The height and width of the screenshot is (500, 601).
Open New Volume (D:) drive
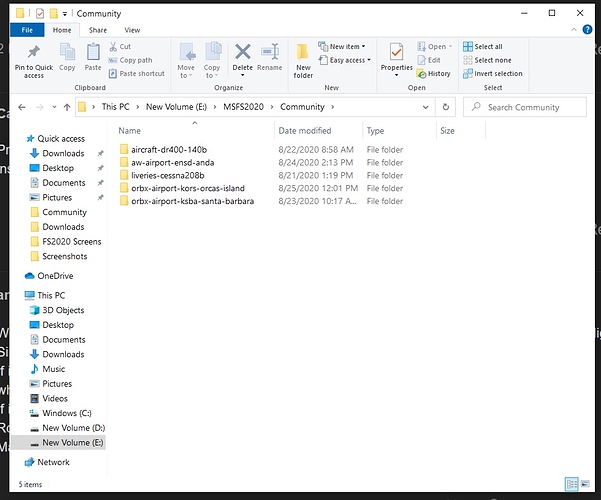[73, 428]
